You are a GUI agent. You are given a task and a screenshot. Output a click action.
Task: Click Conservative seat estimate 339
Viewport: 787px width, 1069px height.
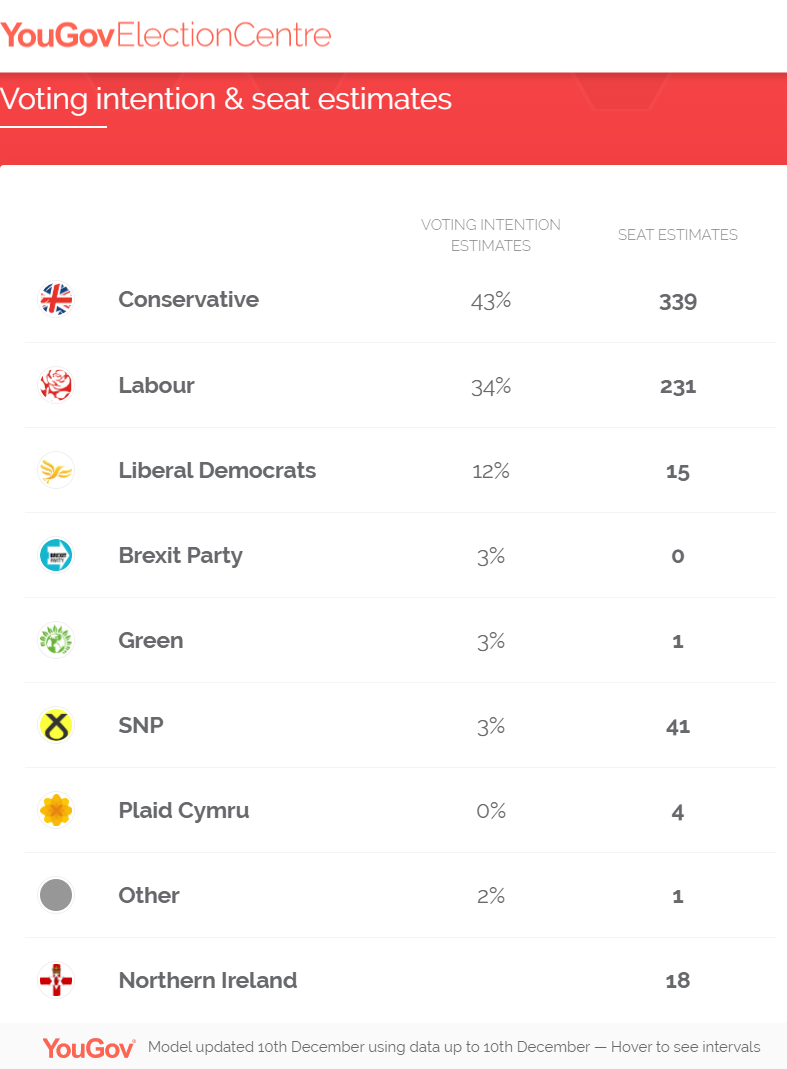678,301
